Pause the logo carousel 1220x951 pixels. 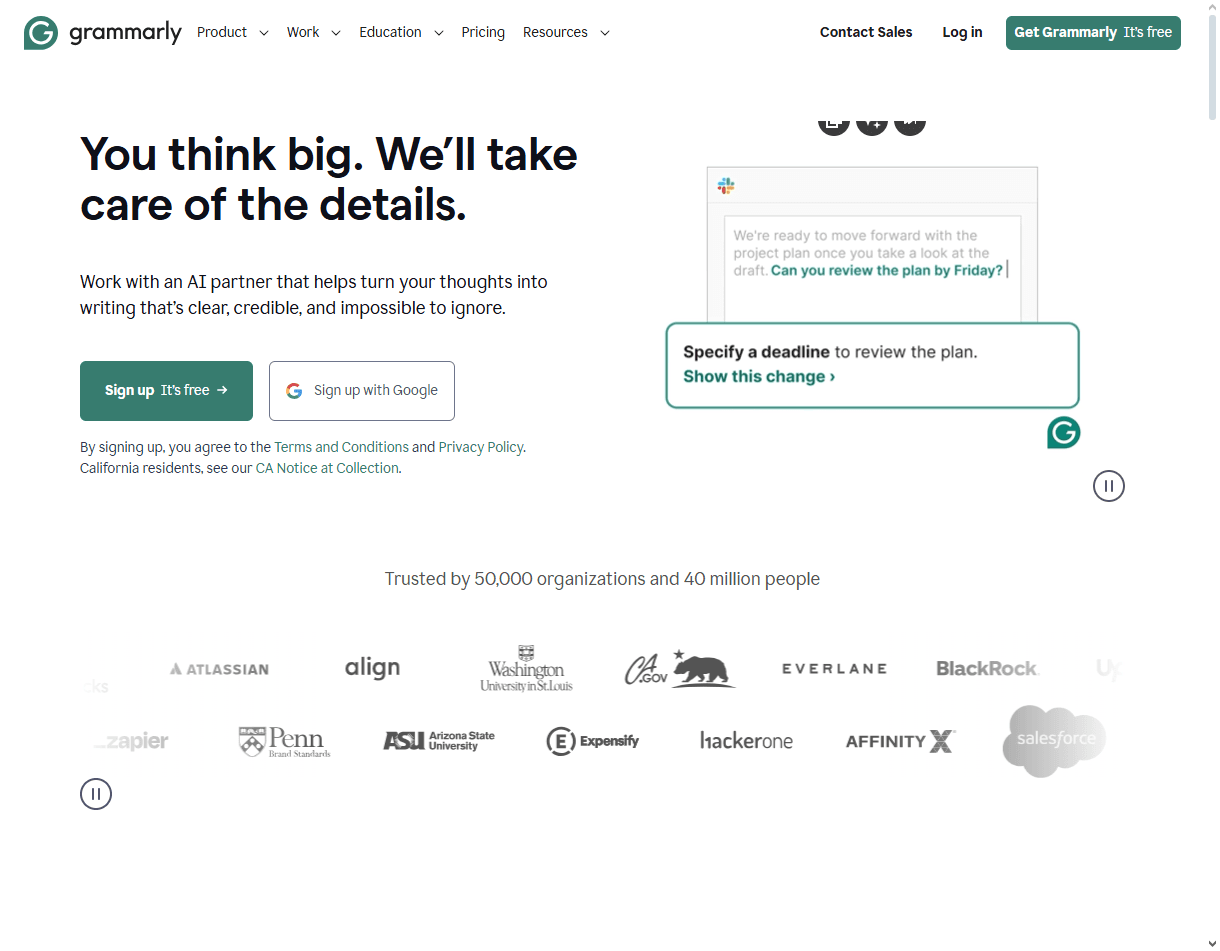pyautogui.click(x=96, y=794)
